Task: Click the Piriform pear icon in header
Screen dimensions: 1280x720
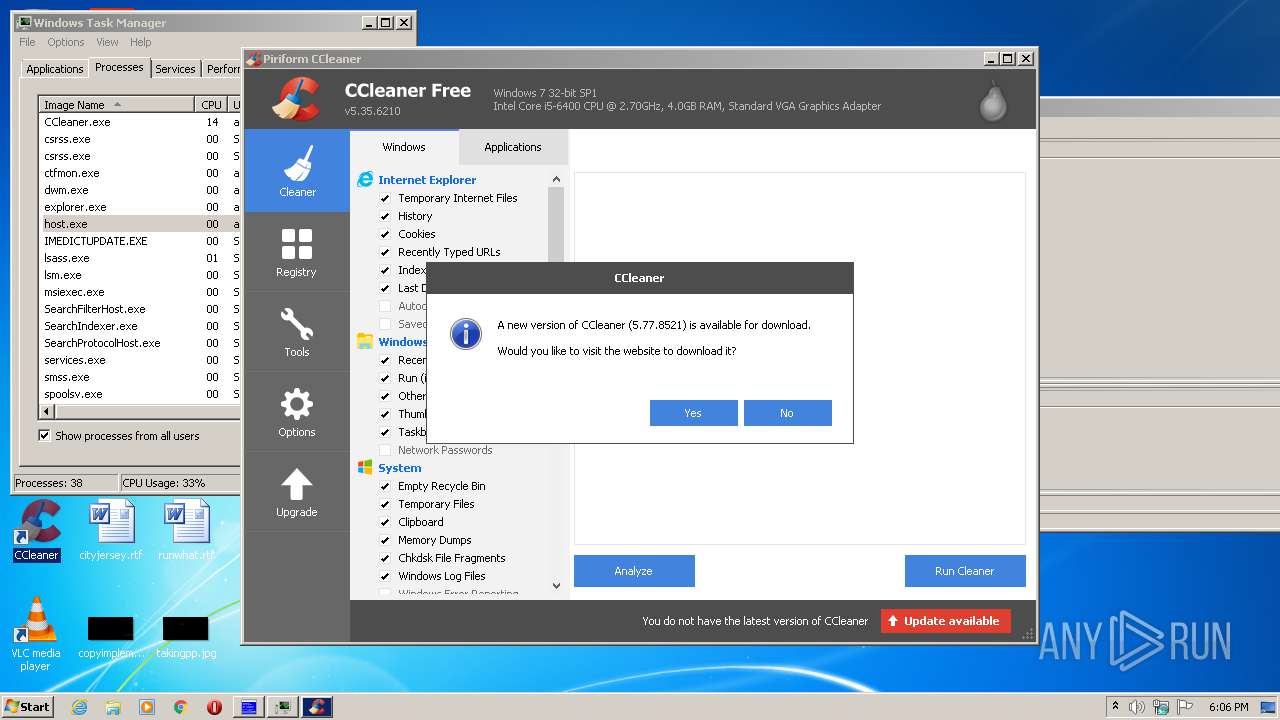Action: [993, 100]
